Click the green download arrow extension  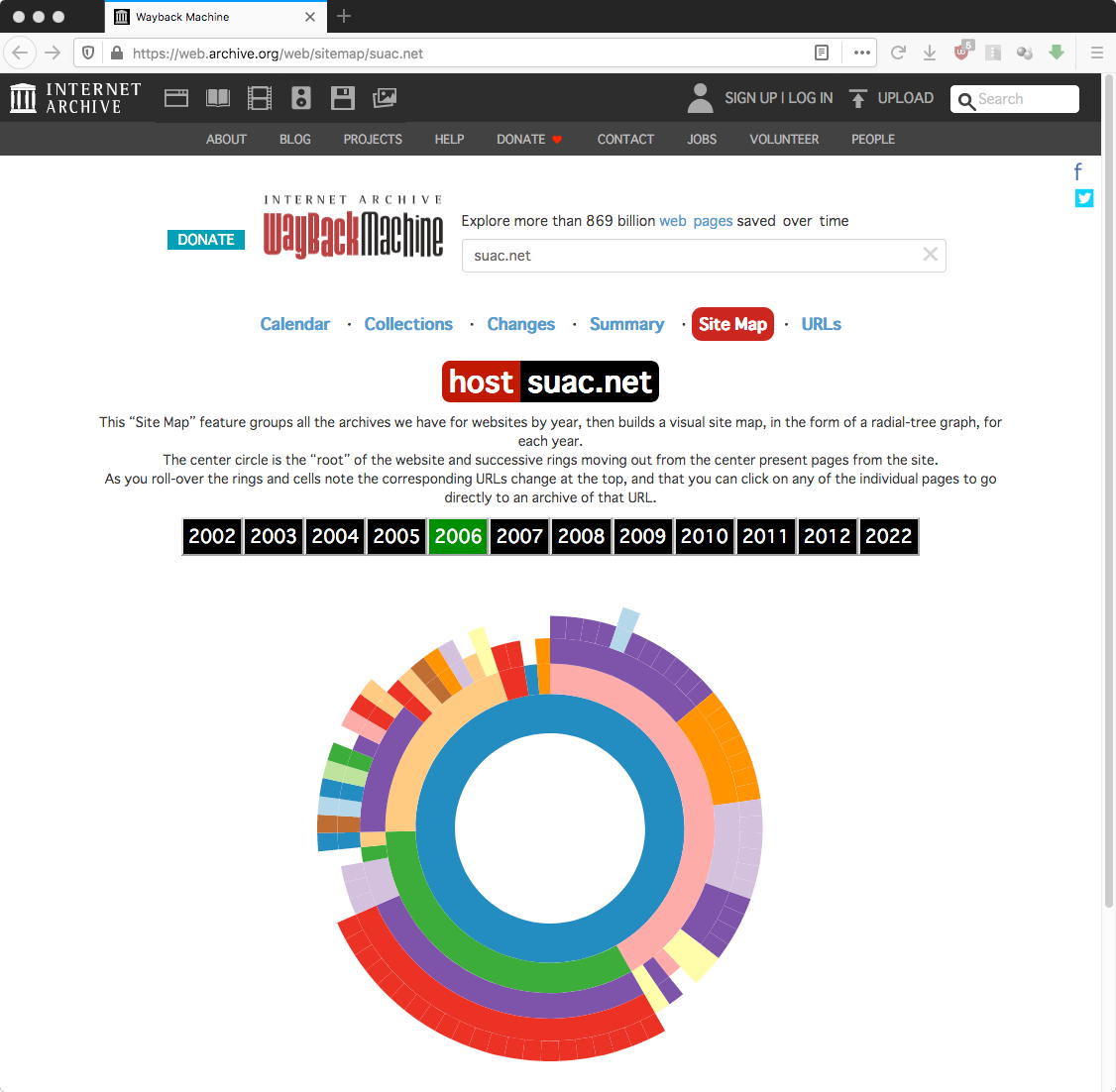[1057, 52]
